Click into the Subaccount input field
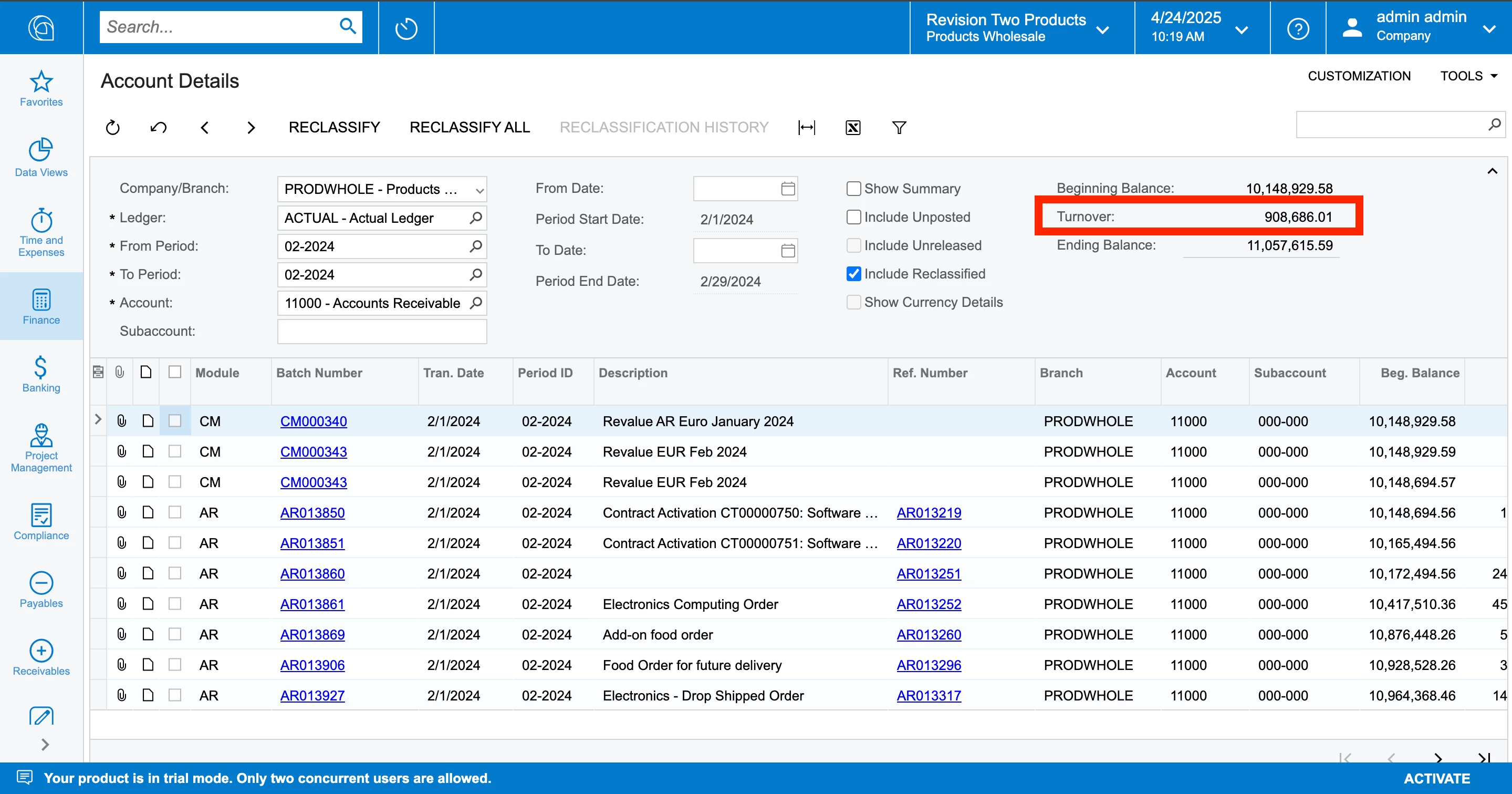Screen dimensions: 1512x794 coord(381,331)
